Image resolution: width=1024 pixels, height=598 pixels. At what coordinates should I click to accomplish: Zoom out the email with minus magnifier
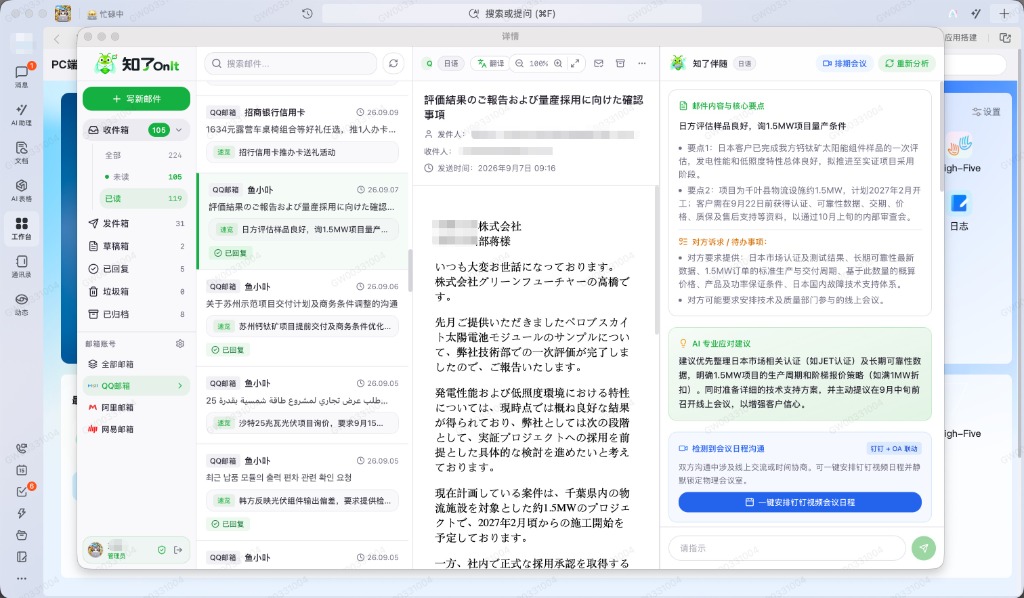pos(519,63)
